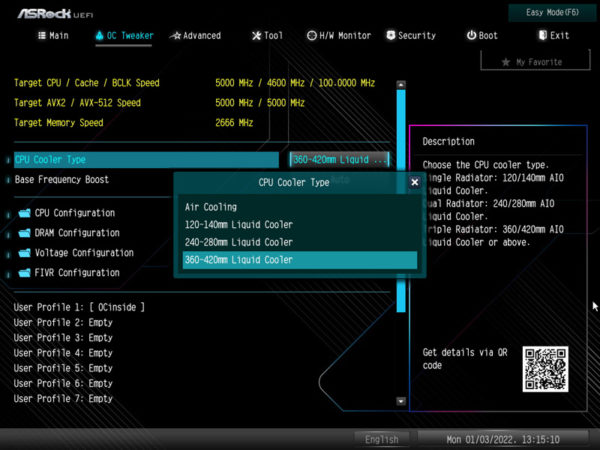Choose 240-280mm Liquid Cooler option
The image size is (600, 450).
(238, 242)
